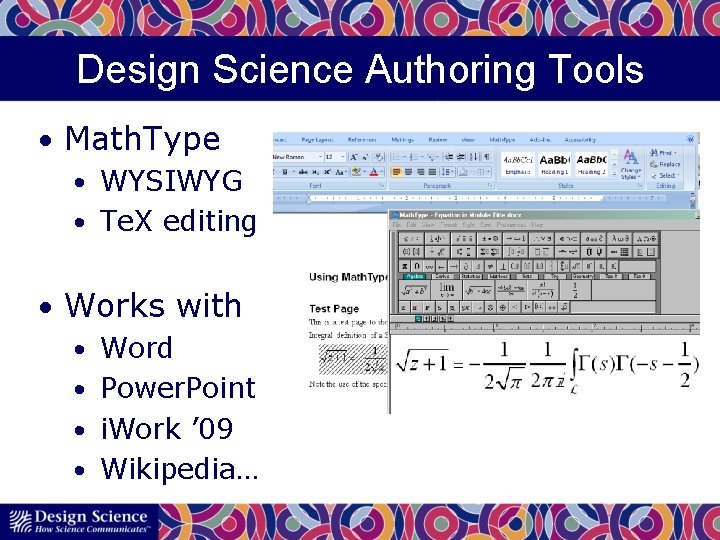Toggle center alignment
Viewport: 720px width, 540px height.
[x=408, y=172]
